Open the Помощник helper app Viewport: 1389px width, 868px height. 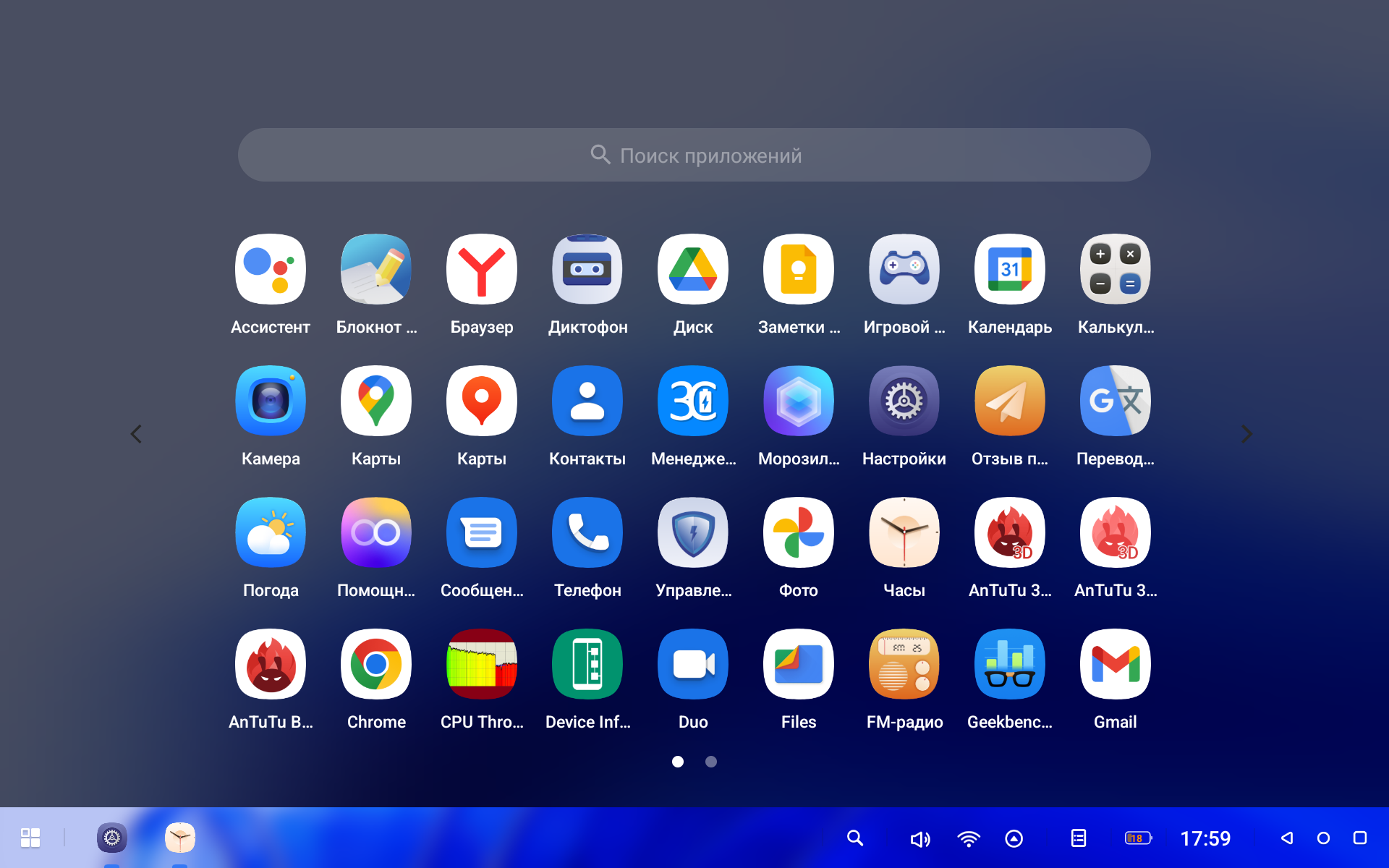pos(376,532)
